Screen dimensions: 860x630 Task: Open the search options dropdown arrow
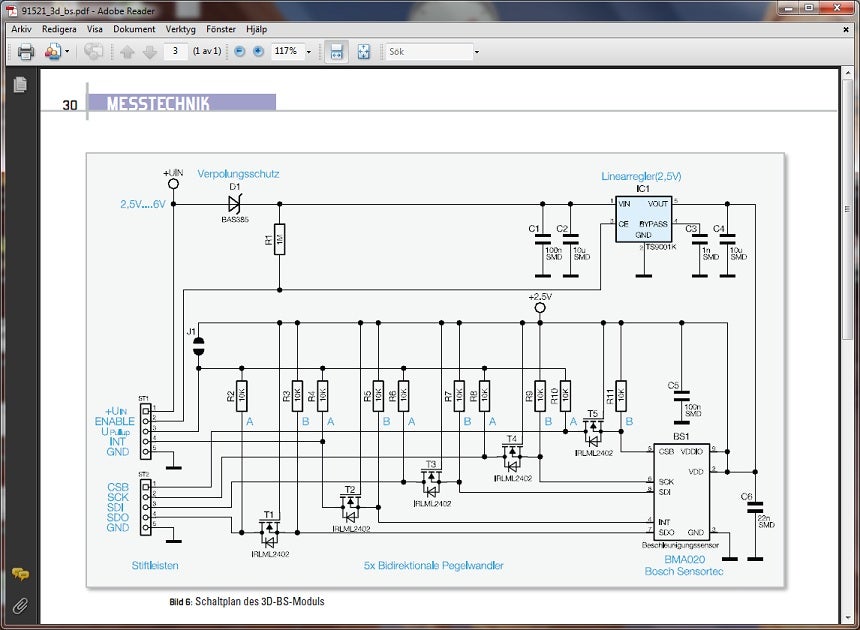[x=477, y=52]
